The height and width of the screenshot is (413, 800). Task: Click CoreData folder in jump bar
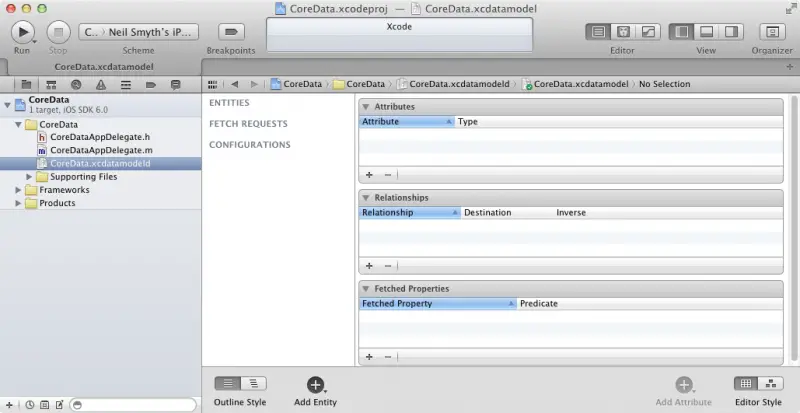point(359,84)
